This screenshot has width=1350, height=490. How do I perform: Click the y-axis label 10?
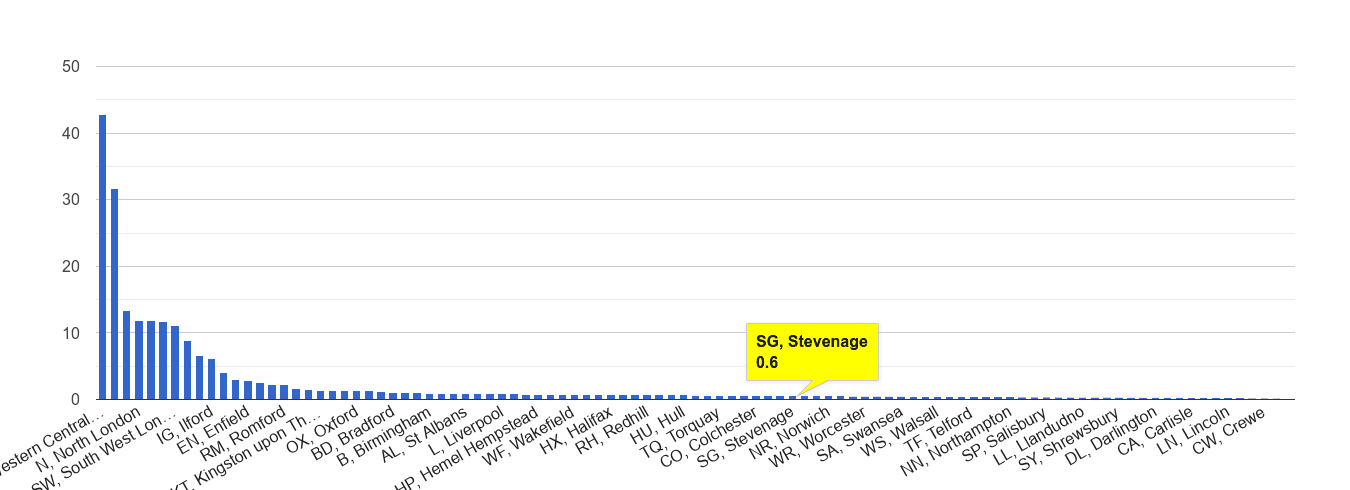tap(71, 333)
